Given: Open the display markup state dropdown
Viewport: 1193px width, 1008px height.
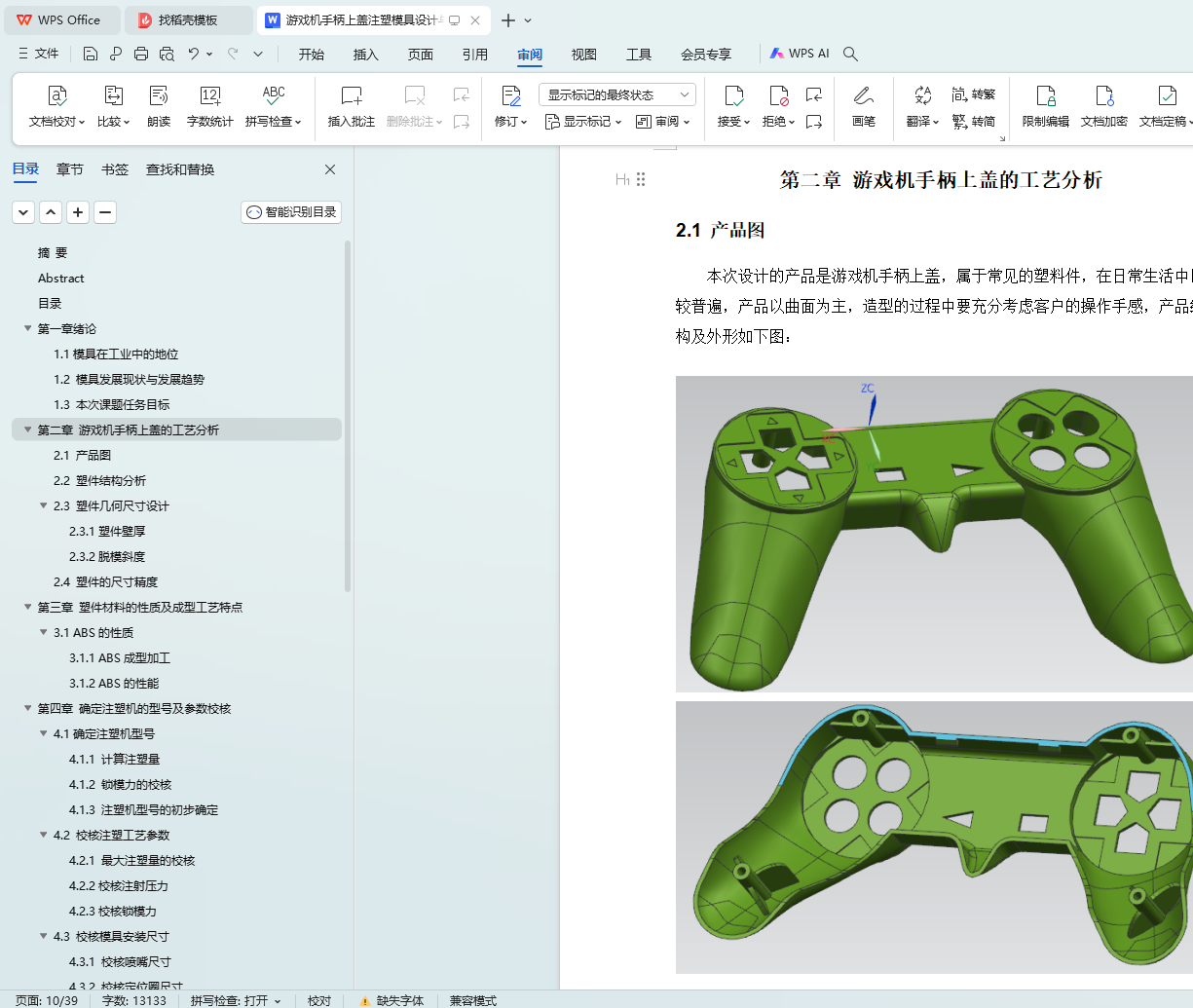Looking at the screenshot, I should click(617, 94).
